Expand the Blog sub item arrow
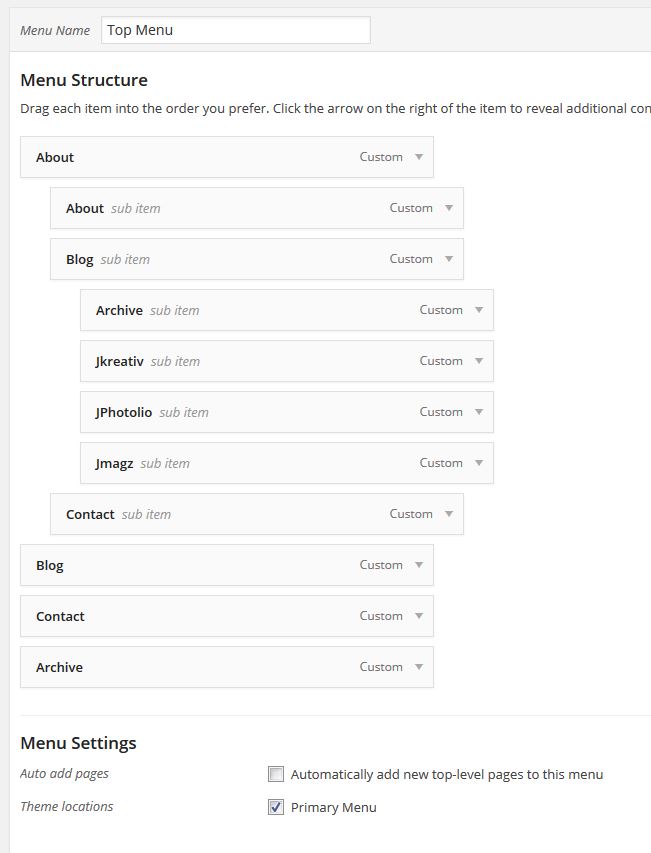The height and width of the screenshot is (853, 651). click(x=449, y=259)
